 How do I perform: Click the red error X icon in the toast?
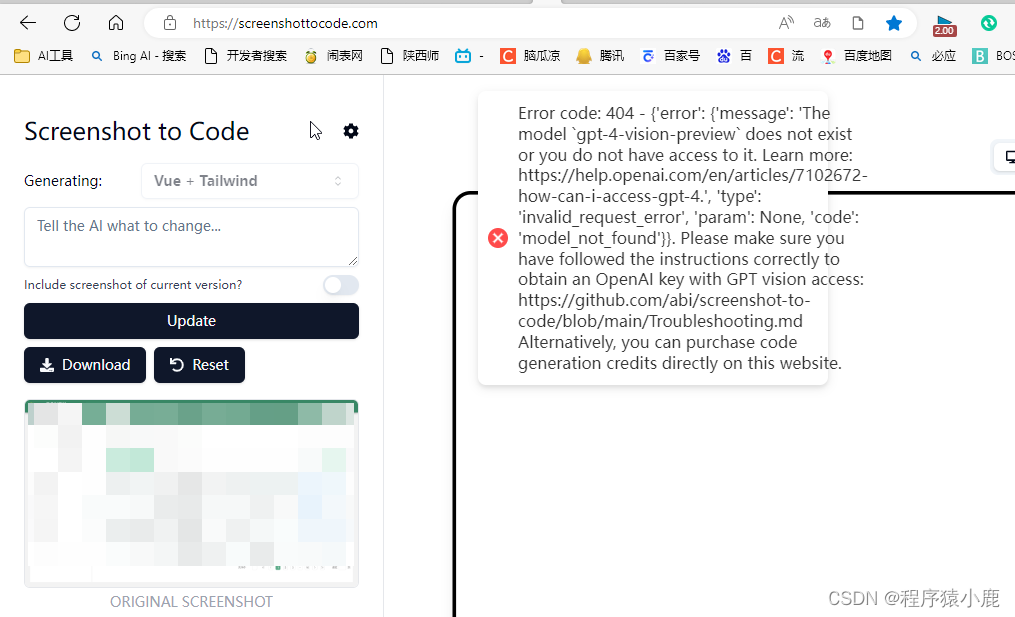point(498,238)
